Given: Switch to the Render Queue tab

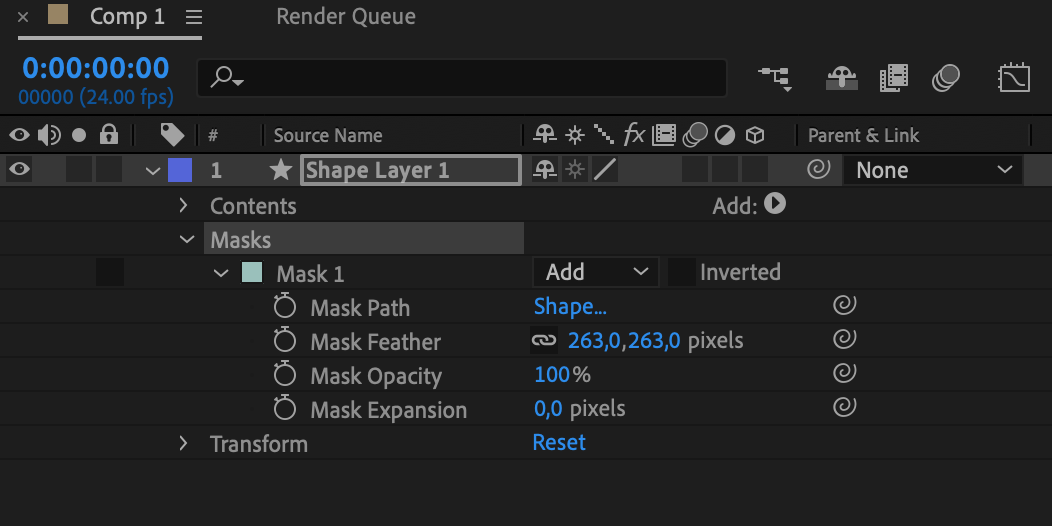Looking at the screenshot, I should coord(346,17).
